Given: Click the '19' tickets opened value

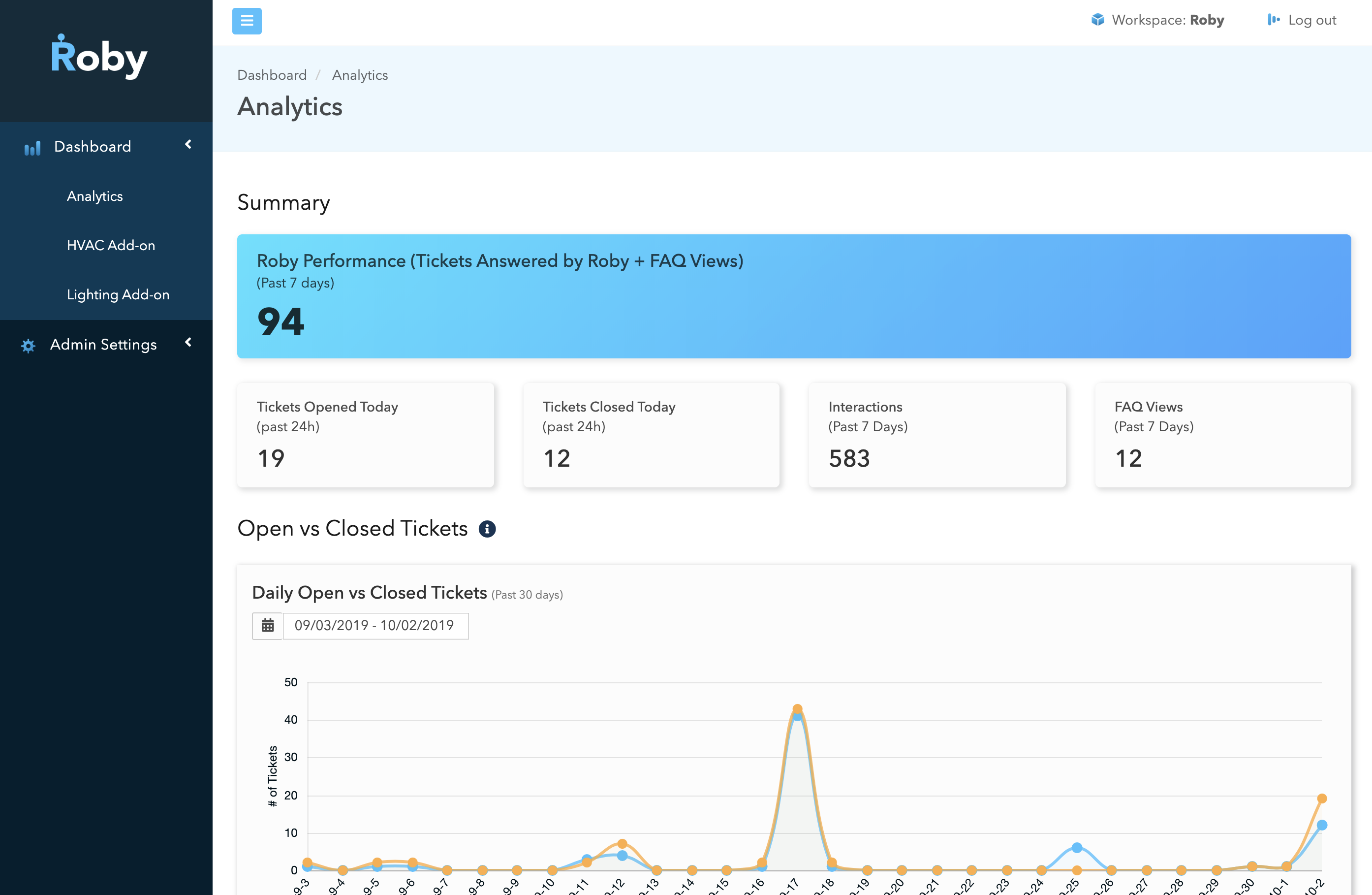Looking at the screenshot, I should click(271, 458).
